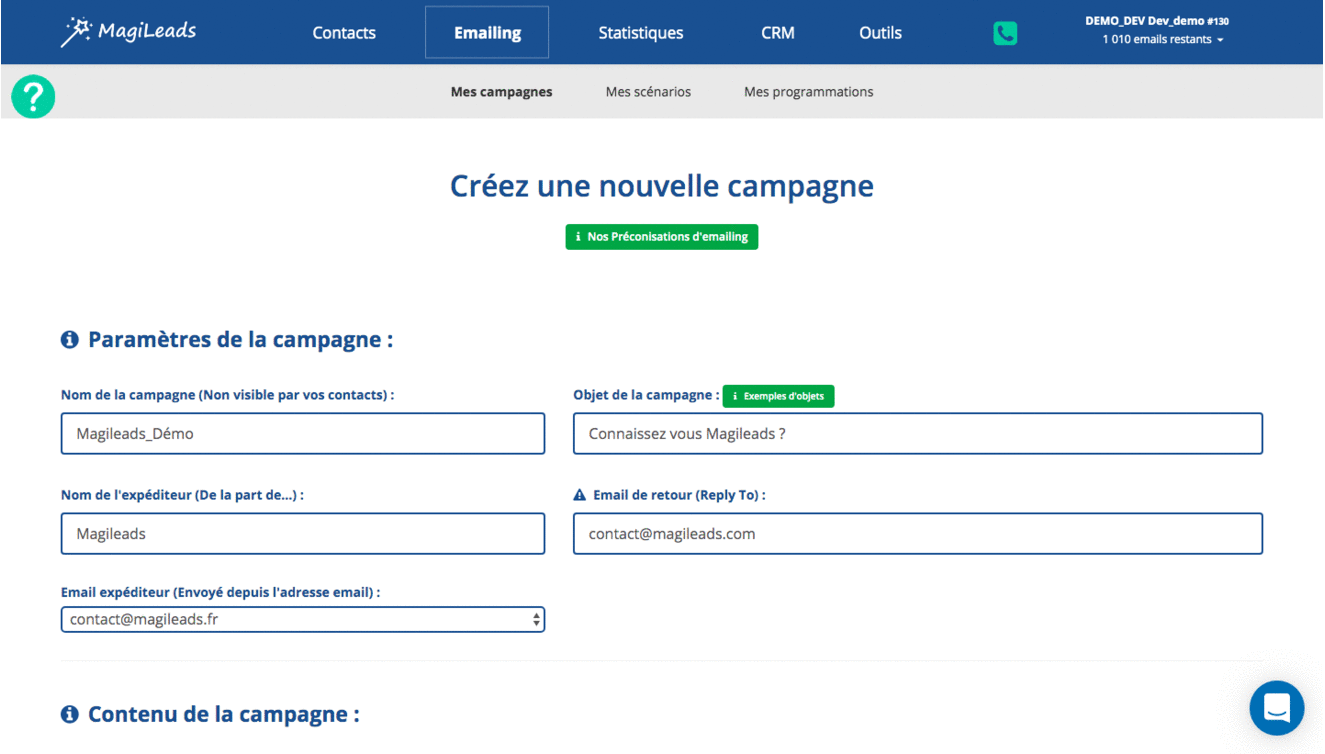Focus the Nom de l'expéditeur field
The height and width of the screenshot is (754, 1325).
(x=303, y=534)
